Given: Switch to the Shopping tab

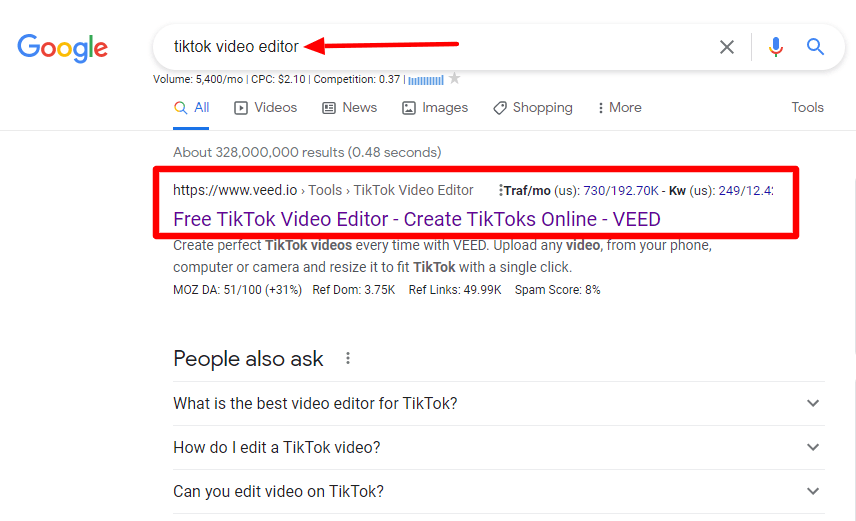Looking at the screenshot, I should 533,108.
